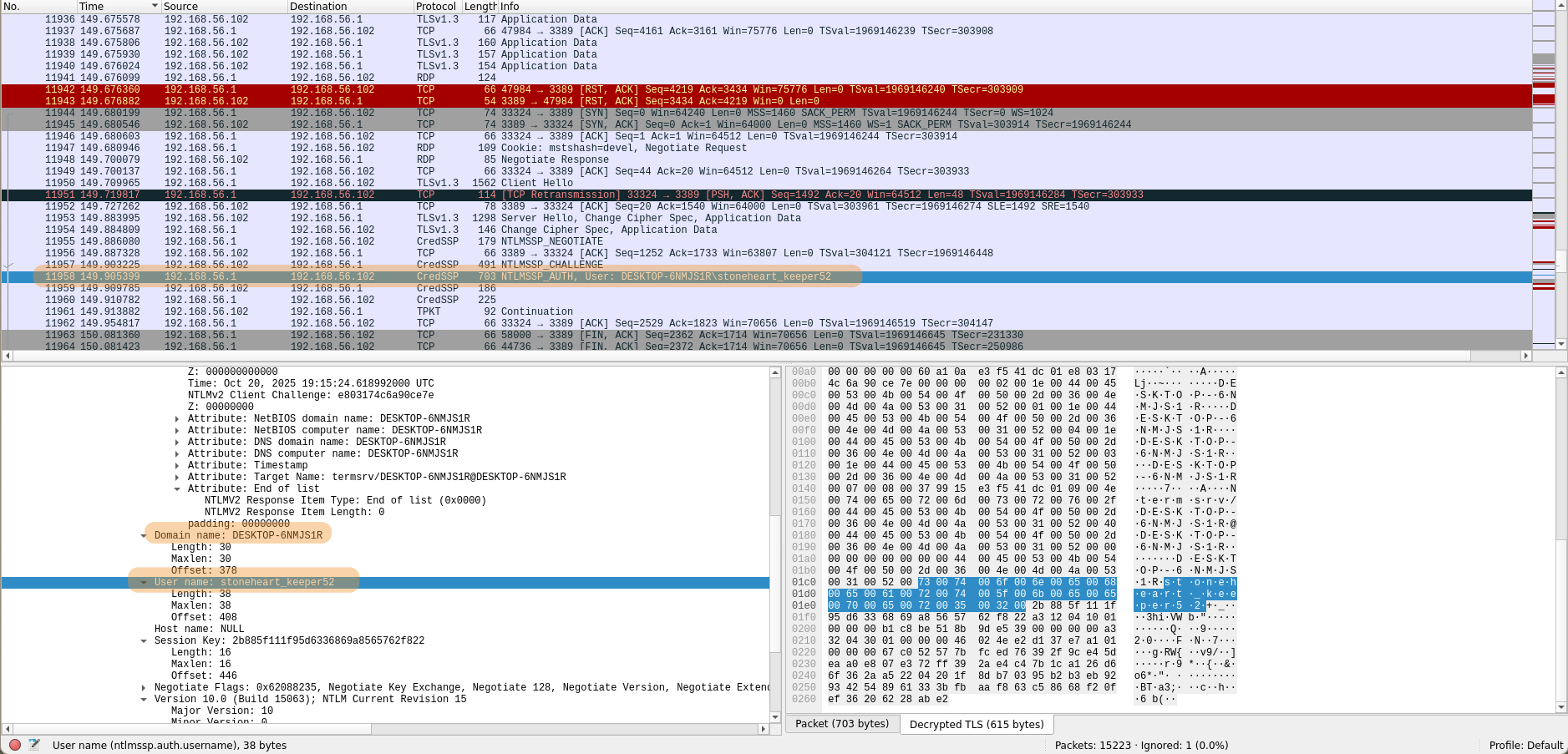Image resolution: width=1568 pixels, height=754 pixels.
Task: Collapse the Version 10.0 (Build 15063) node
Action: (x=144, y=699)
